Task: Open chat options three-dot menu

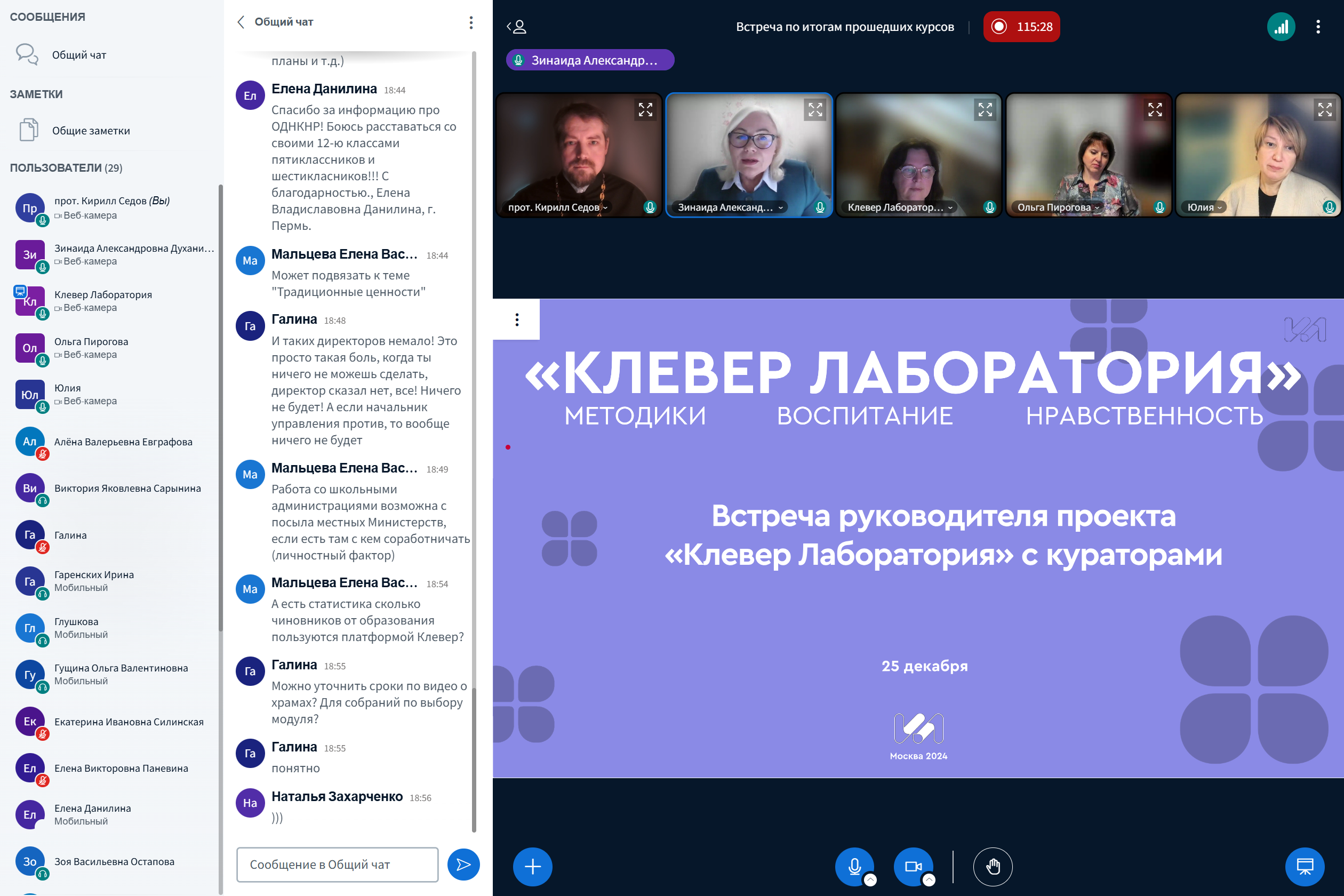Action: pyautogui.click(x=471, y=22)
